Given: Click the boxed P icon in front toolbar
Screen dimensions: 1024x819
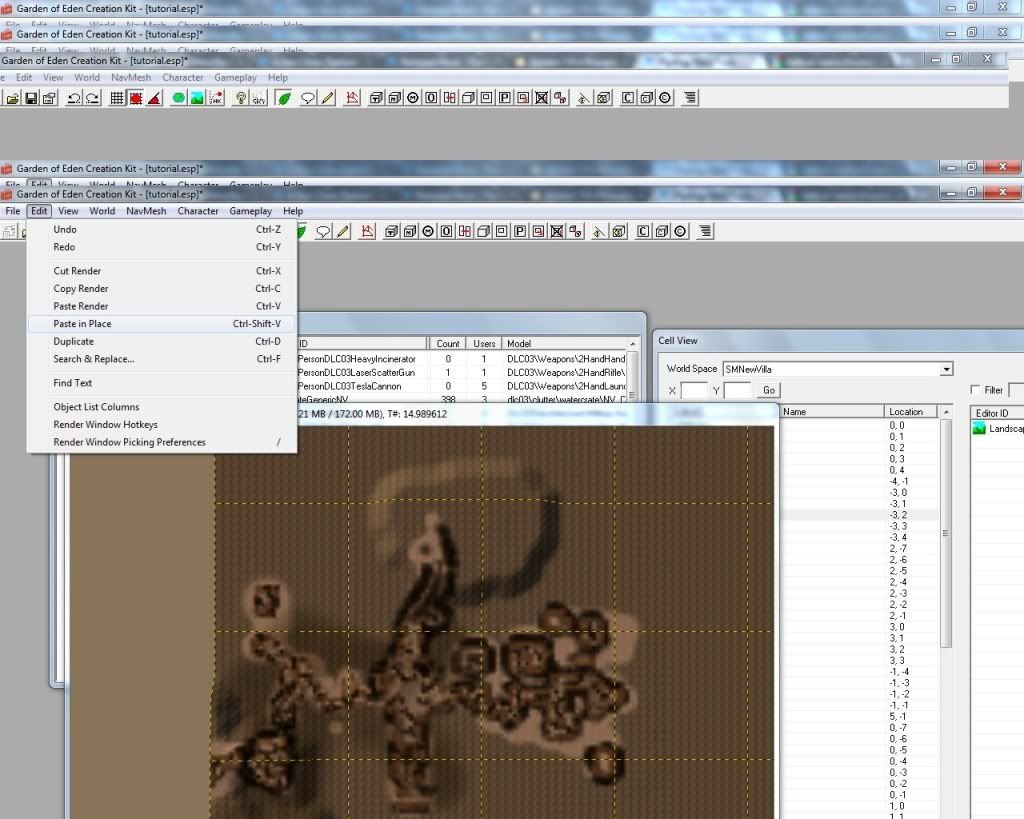Looking at the screenshot, I should tap(520, 231).
